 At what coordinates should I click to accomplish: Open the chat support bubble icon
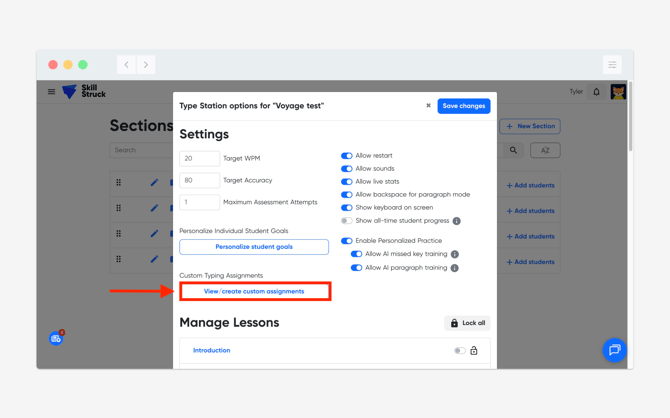[614, 350]
